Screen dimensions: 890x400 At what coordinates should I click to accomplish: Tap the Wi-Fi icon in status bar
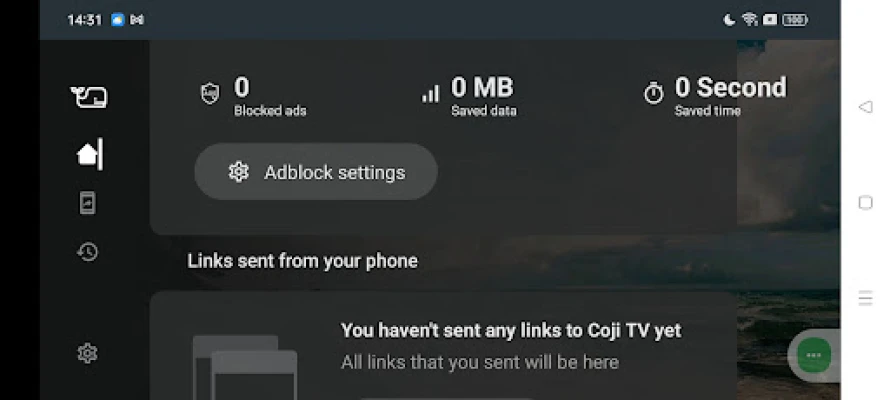[x=749, y=20]
